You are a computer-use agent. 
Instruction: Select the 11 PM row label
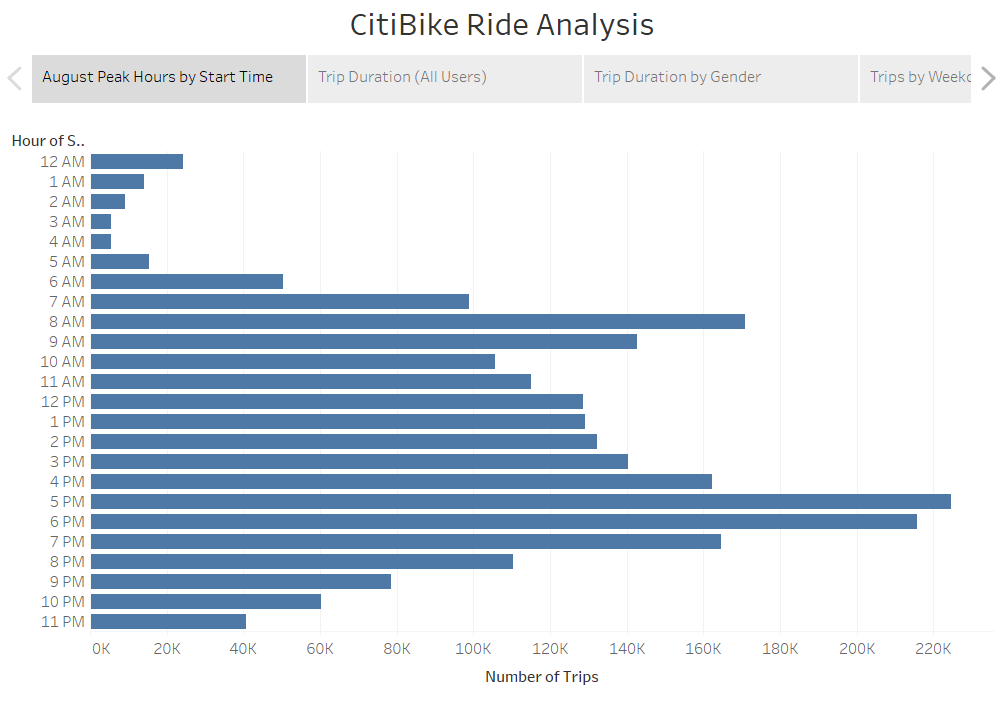(62, 621)
